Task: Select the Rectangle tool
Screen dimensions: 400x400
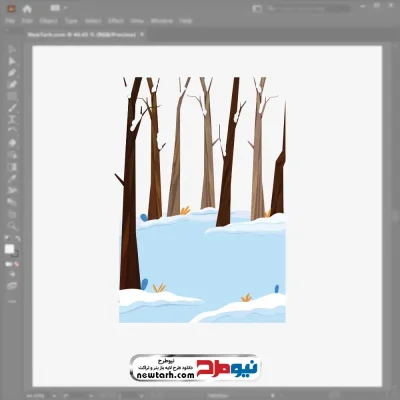Action: pyautogui.click(x=12, y=97)
